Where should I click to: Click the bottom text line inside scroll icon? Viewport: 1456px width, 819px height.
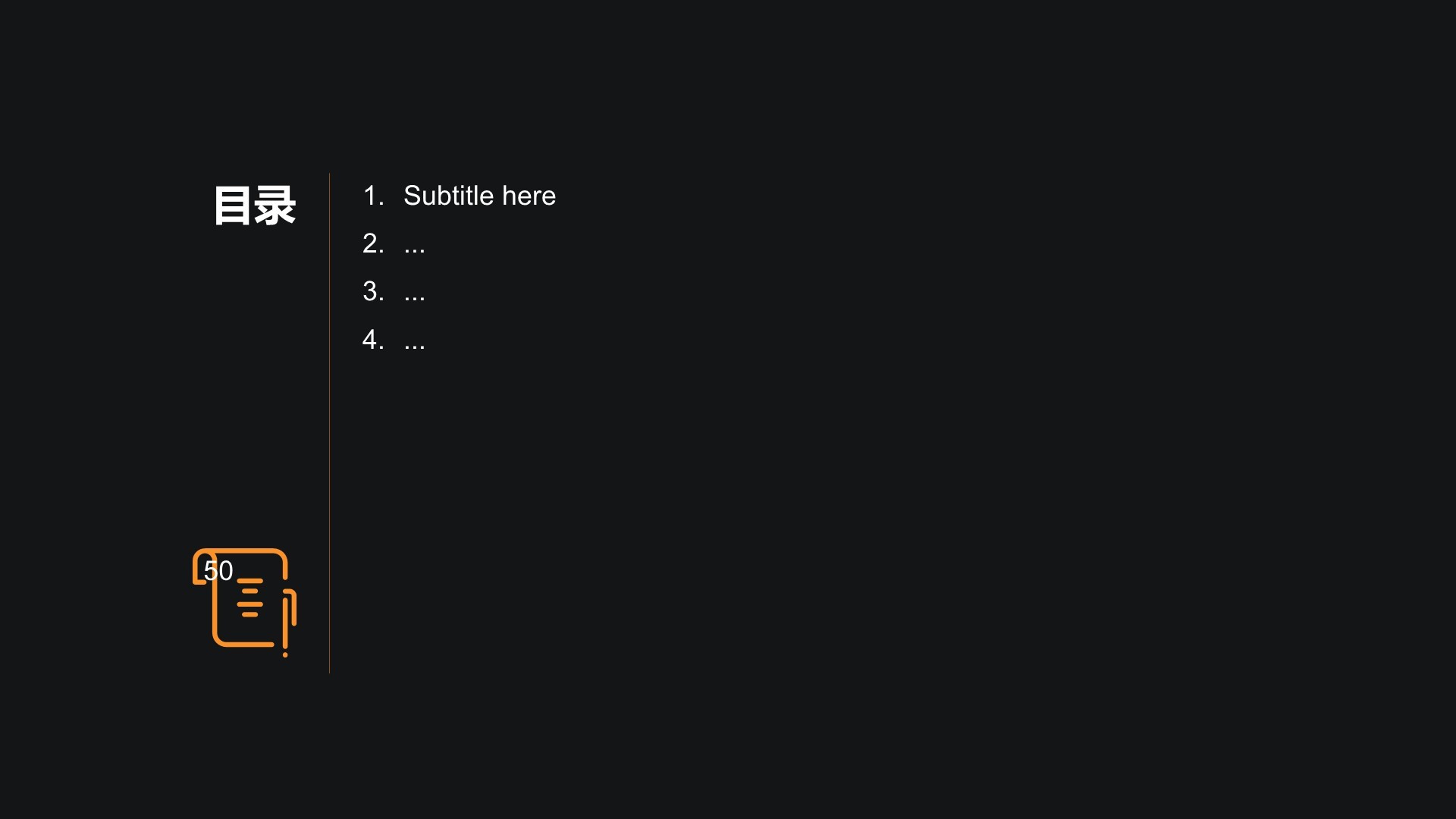click(x=249, y=614)
